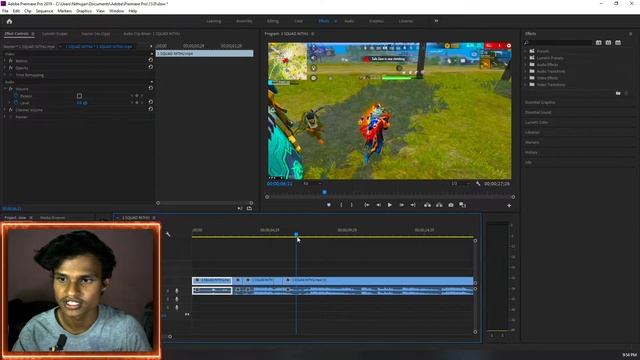Mark Out point in the Program Monitor
The height and width of the screenshot is (360, 640).
[x=352, y=205]
